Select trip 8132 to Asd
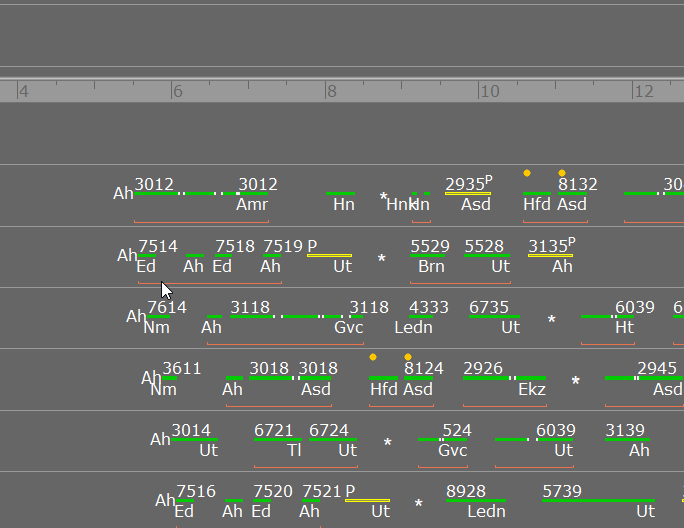 click(x=572, y=193)
